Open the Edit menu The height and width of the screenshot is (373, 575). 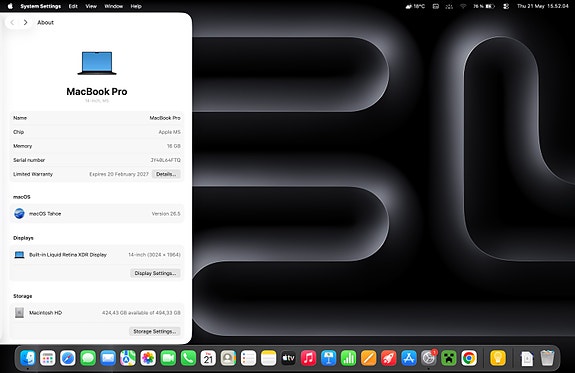click(73, 6)
